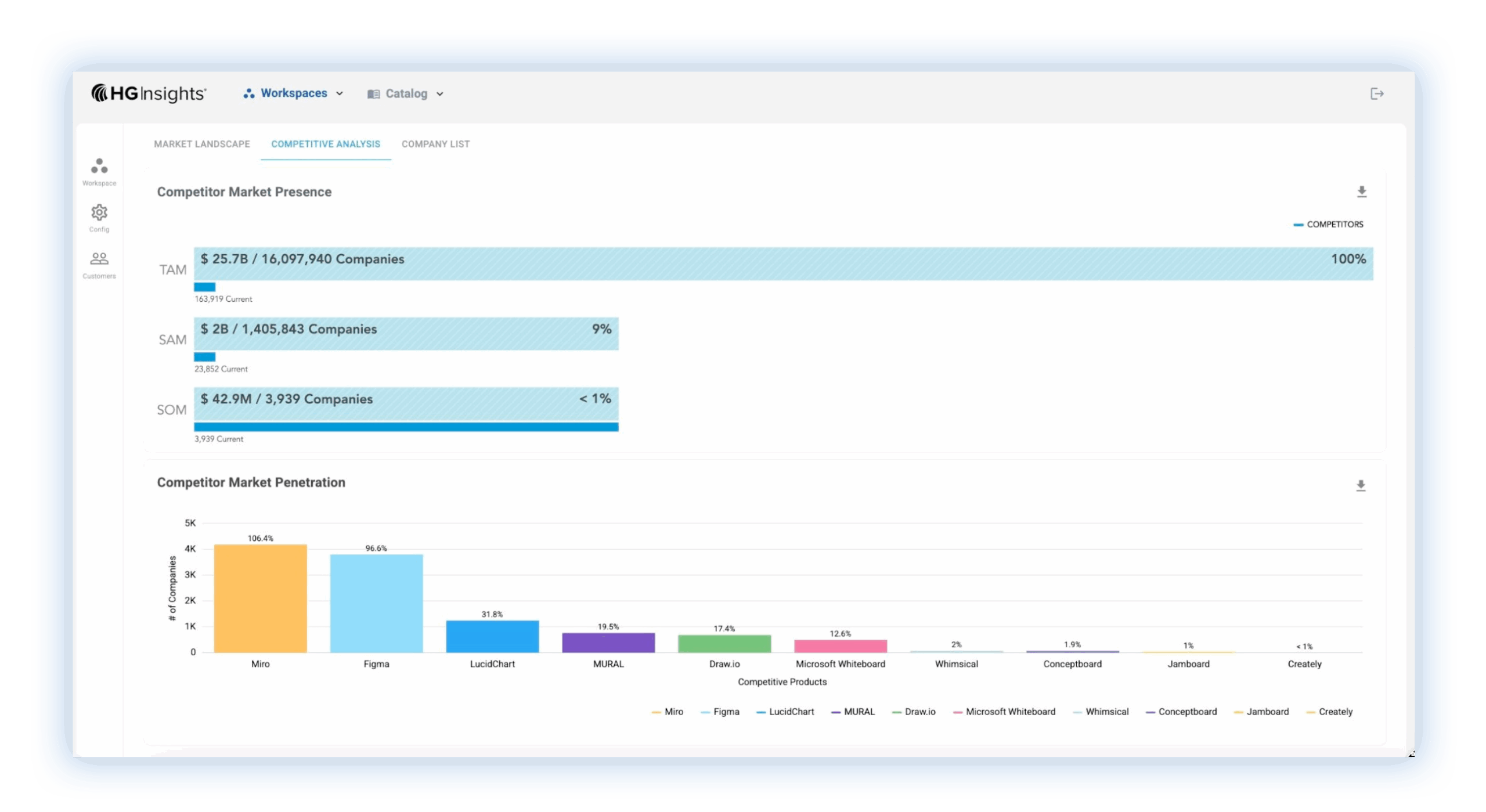Click the SOM current progress bar
The width and height of the screenshot is (1486, 812).
(x=406, y=427)
